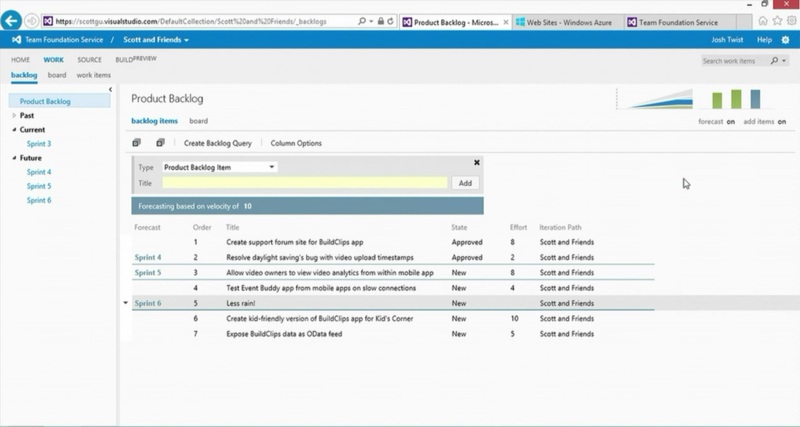Select the backlog sub-navigation tab
Screen dimensions: 800x427
pyautogui.click(x=24, y=75)
